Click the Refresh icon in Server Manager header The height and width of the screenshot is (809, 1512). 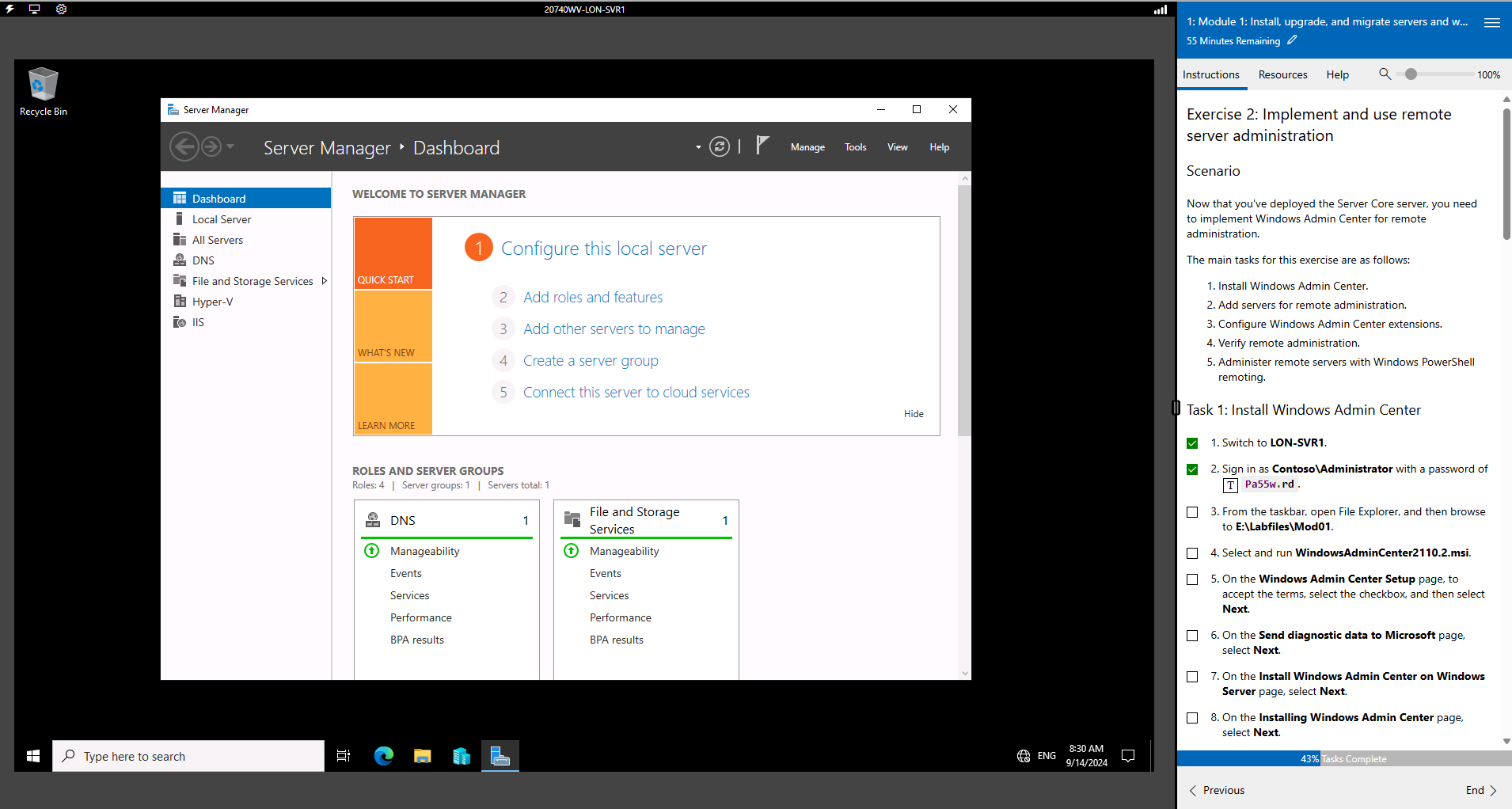coord(720,146)
